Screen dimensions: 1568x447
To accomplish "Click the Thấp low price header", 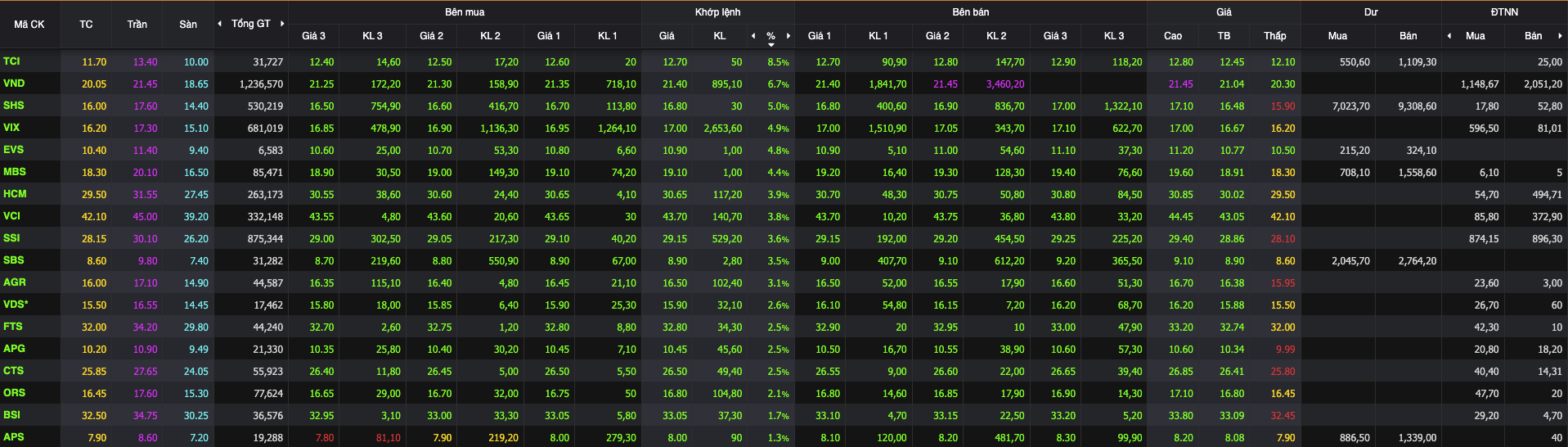I will pyautogui.click(x=1275, y=36).
